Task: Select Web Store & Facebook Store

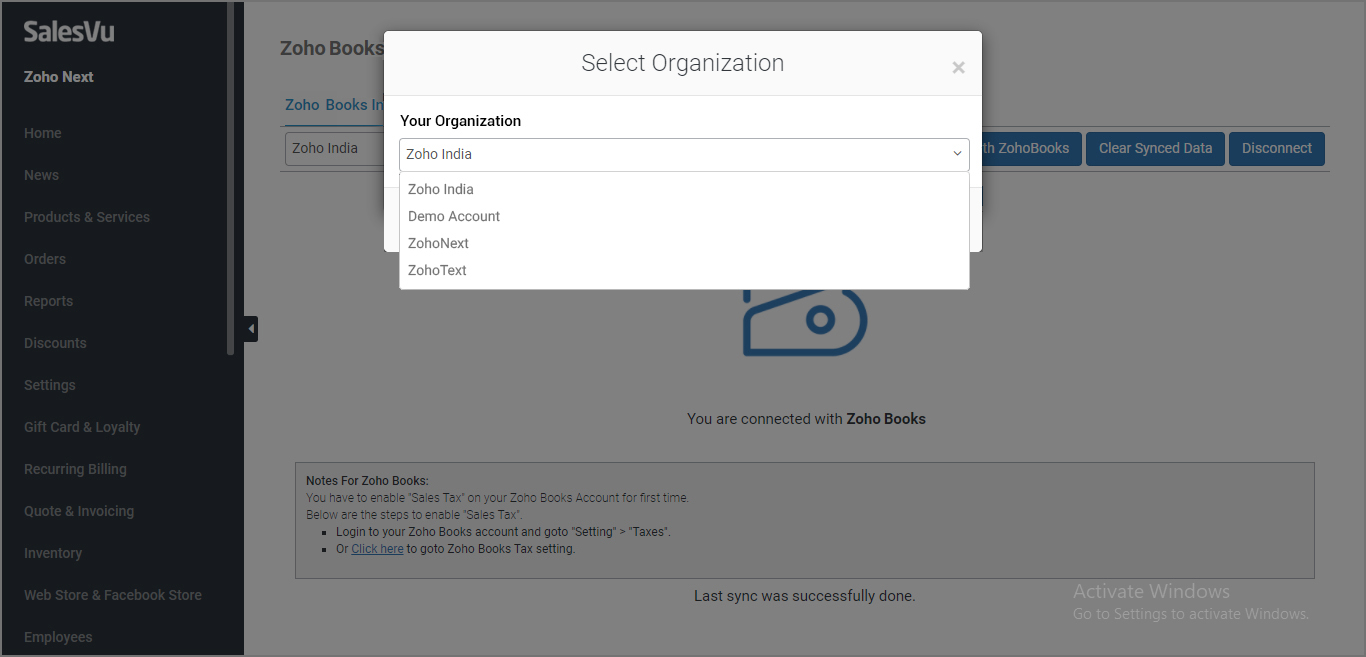Action: click(x=113, y=595)
